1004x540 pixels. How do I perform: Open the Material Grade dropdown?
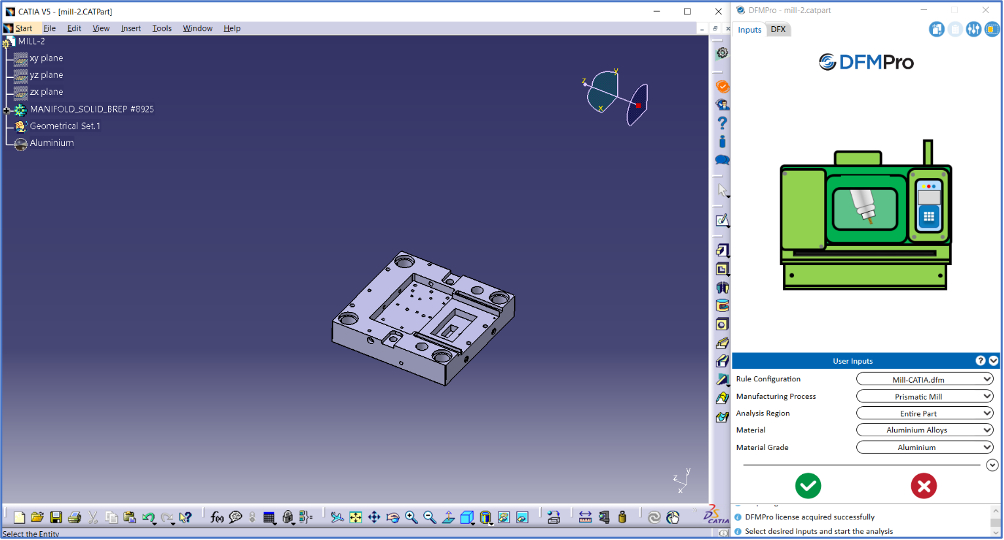coord(925,447)
